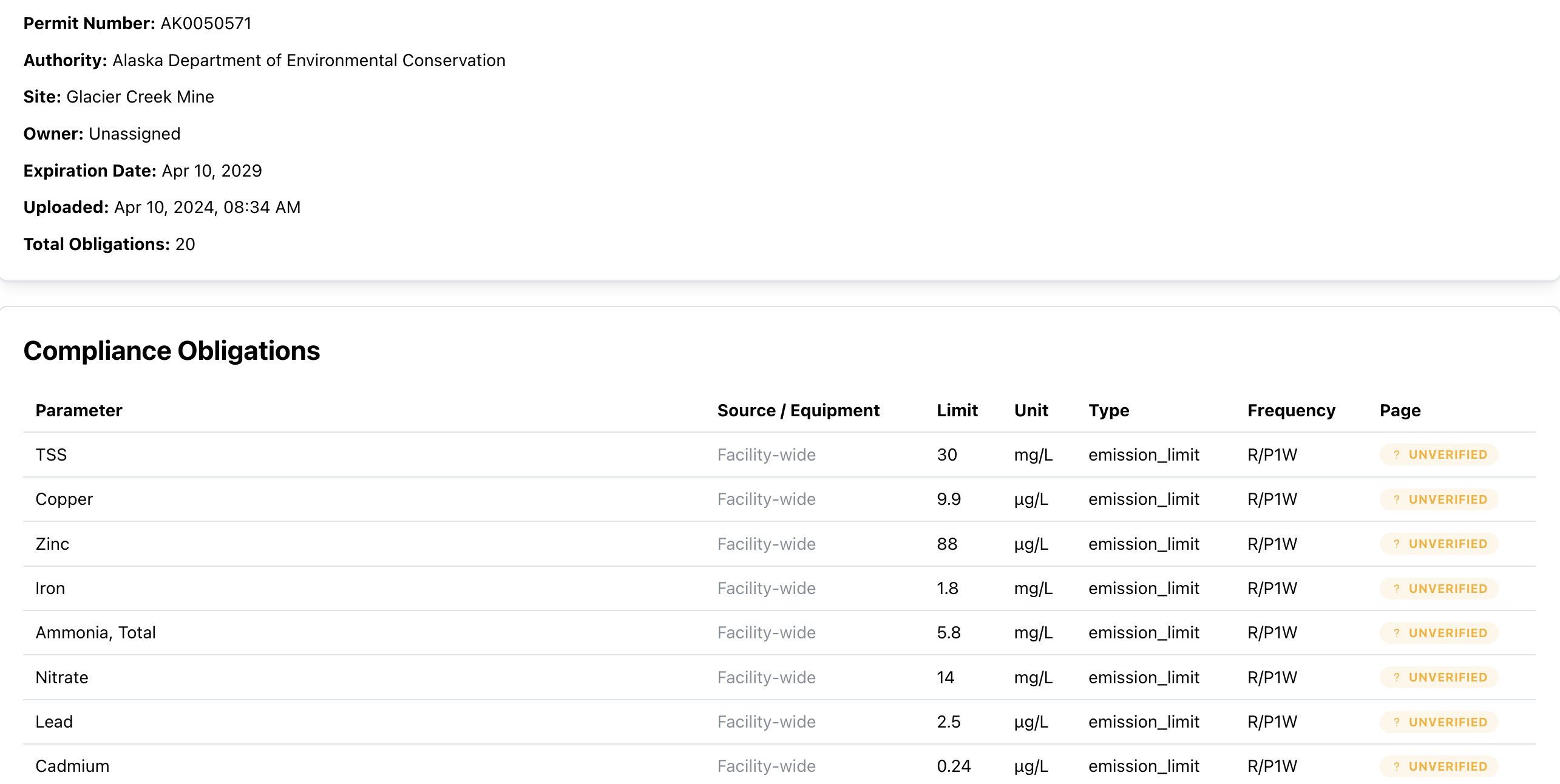Click Facility-wide in the Cadmium row
Viewport: 1560px width, 784px height.
pos(766,766)
